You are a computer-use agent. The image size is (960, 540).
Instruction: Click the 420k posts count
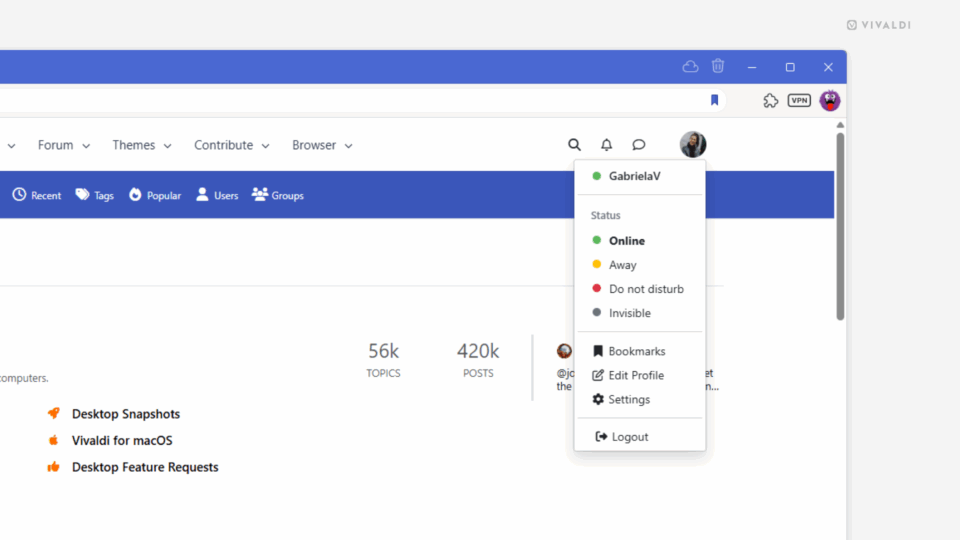pyautogui.click(x=478, y=351)
